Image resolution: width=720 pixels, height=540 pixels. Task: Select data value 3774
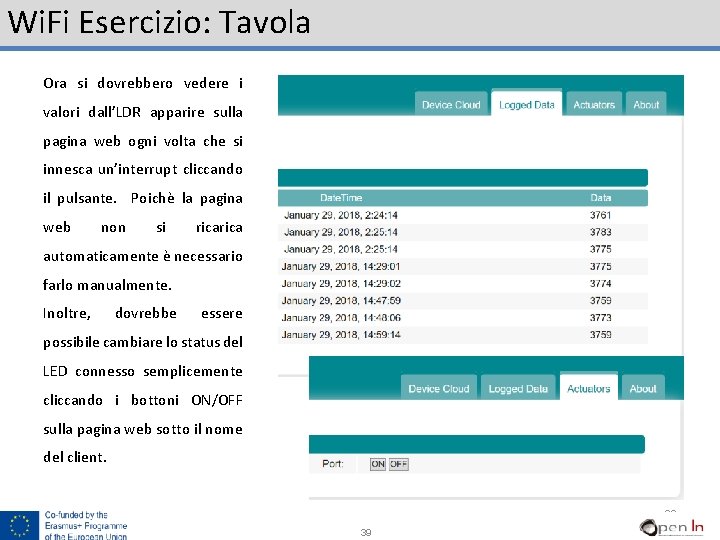click(601, 283)
